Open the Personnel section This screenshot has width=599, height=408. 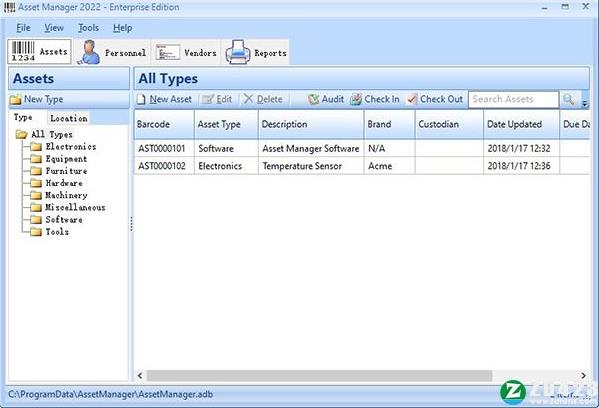click(x=112, y=52)
